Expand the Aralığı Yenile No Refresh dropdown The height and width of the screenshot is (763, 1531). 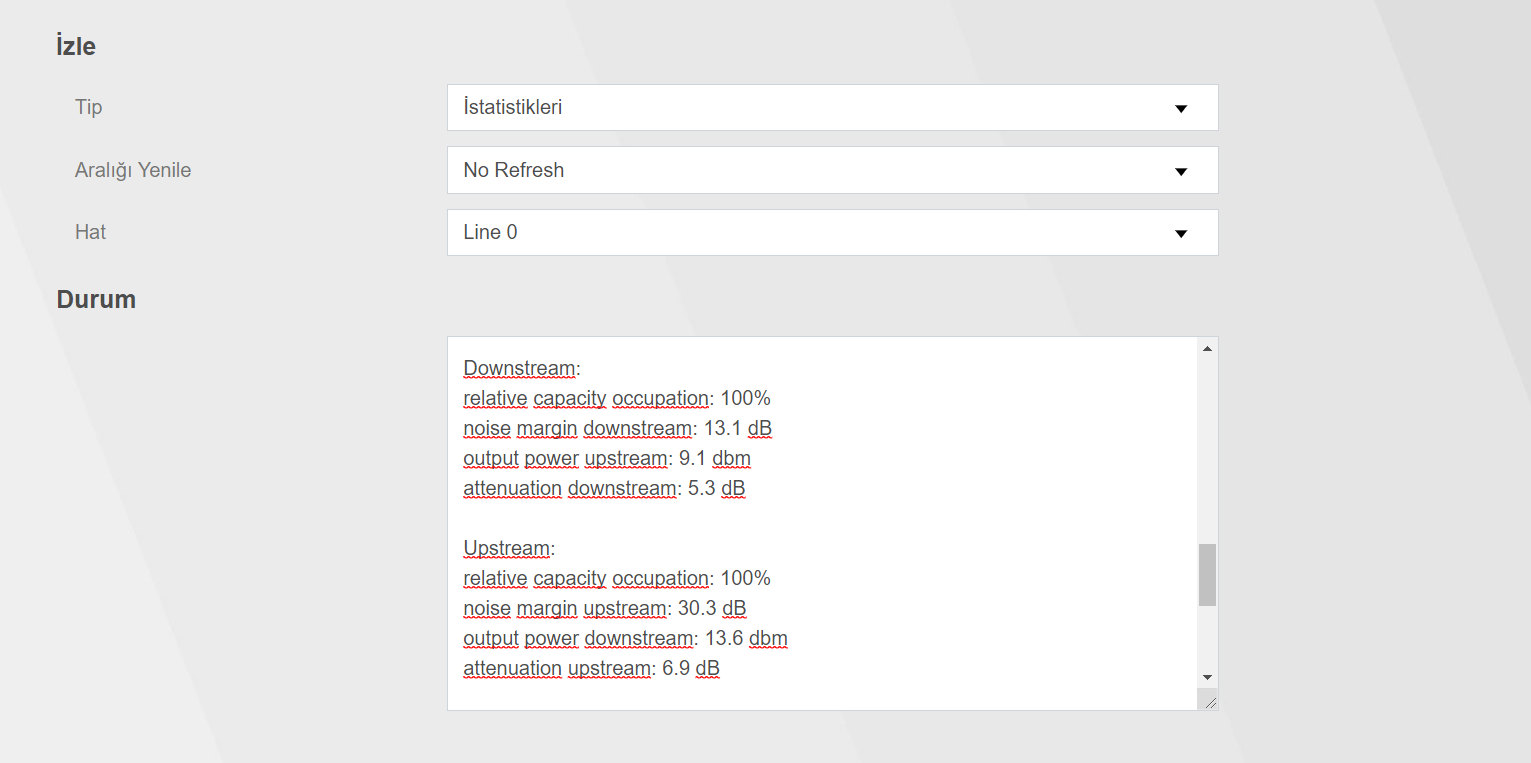click(x=831, y=170)
